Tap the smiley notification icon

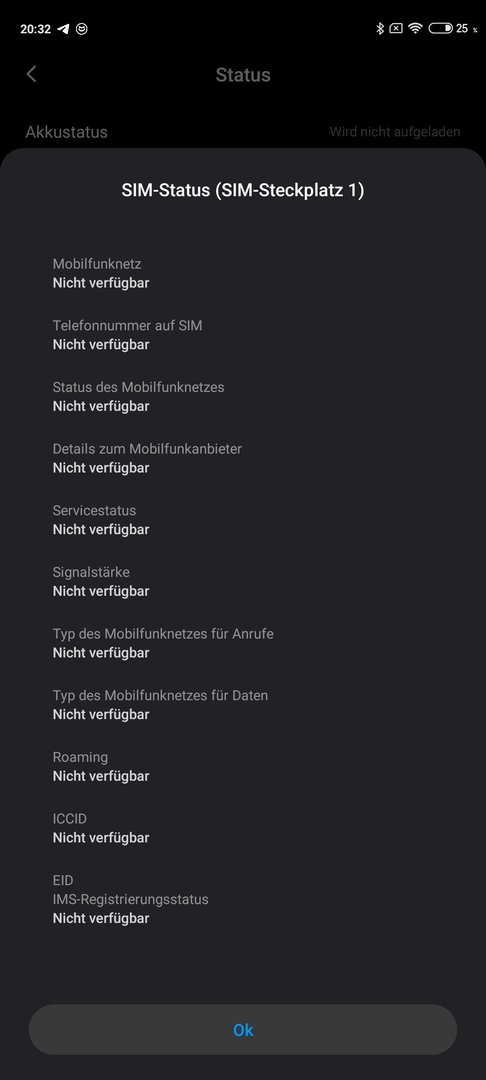[82, 29]
